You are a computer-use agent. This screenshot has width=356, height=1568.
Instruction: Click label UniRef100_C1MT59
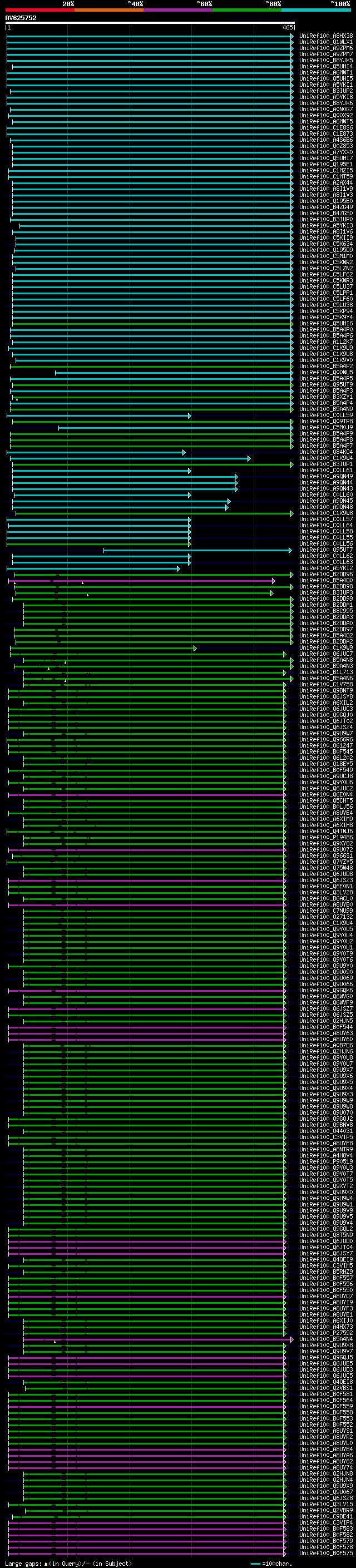click(x=326, y=176)
